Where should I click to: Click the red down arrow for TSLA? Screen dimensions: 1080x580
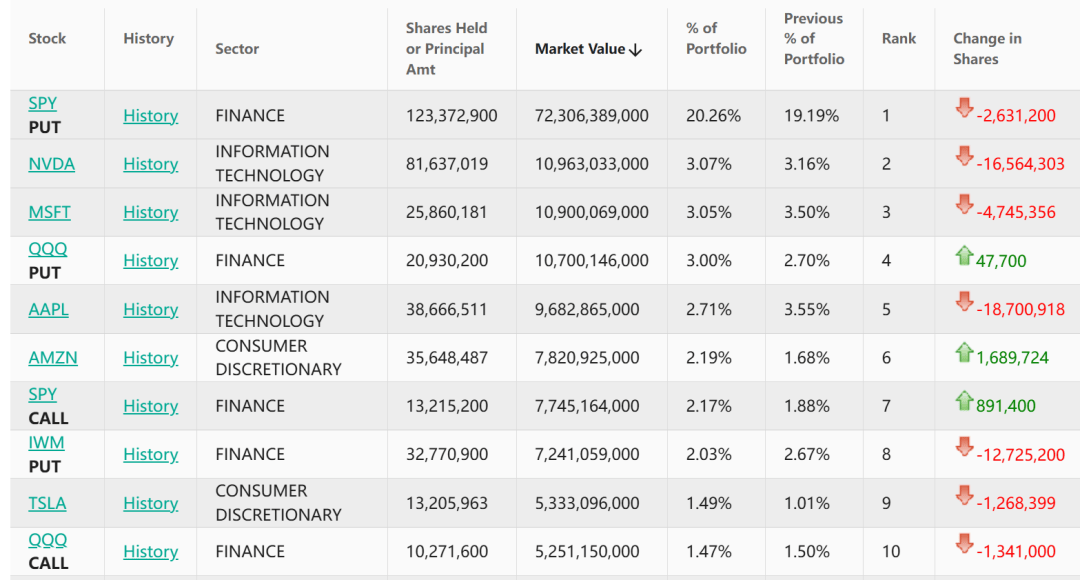964,495
